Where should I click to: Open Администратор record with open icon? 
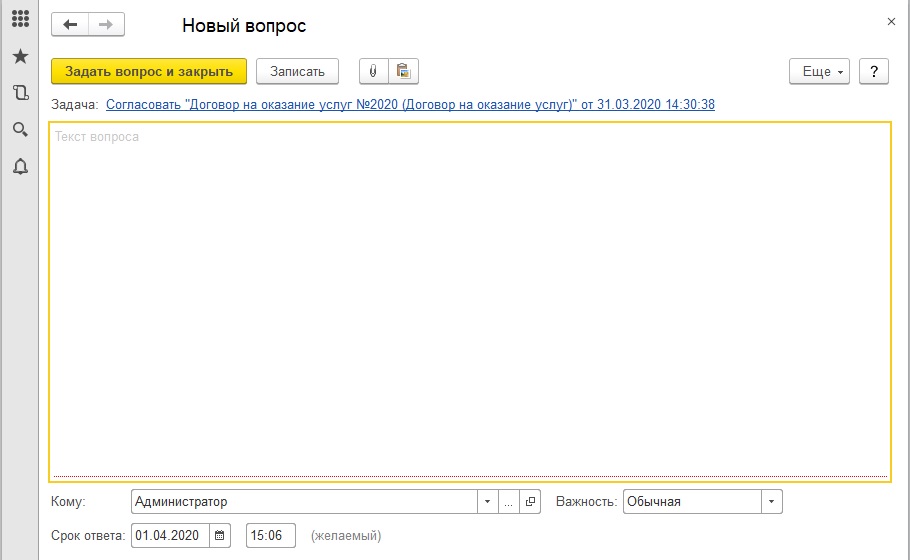(530, 501)
